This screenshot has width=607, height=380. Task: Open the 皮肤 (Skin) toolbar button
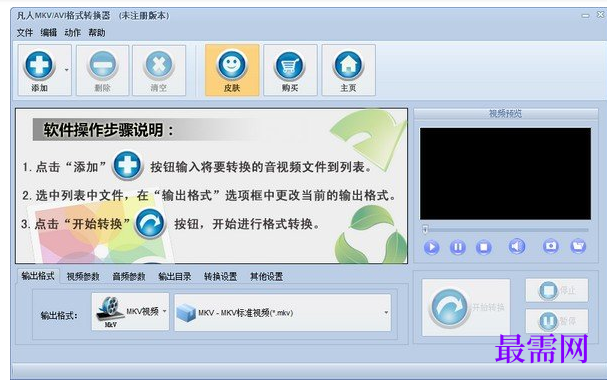(232, 70)
